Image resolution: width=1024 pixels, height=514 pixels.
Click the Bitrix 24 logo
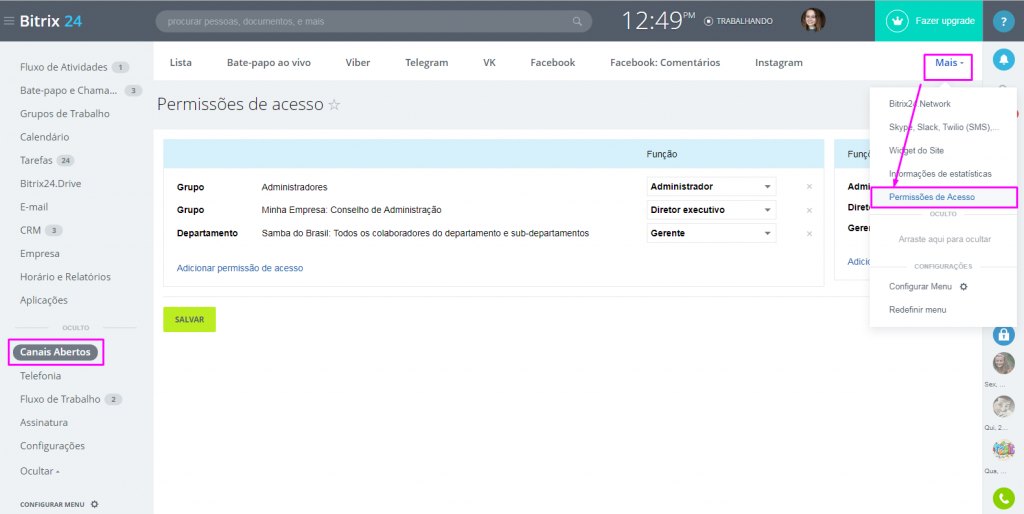[x=51, y=21]
